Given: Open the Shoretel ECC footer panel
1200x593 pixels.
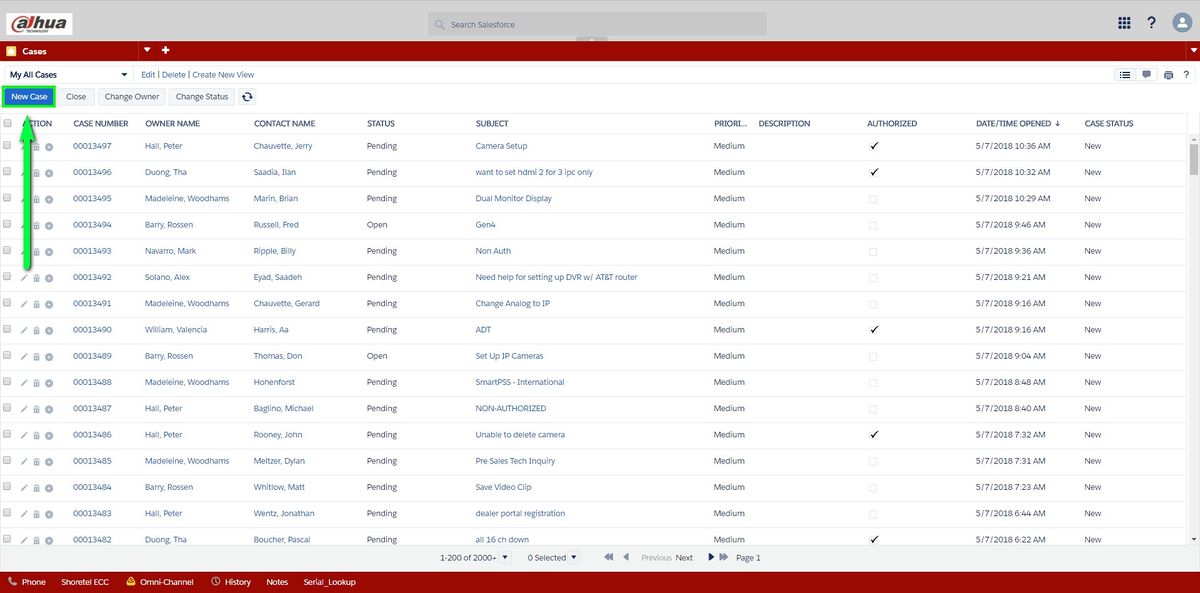Looking at the screenshot, I should point(85,582).
